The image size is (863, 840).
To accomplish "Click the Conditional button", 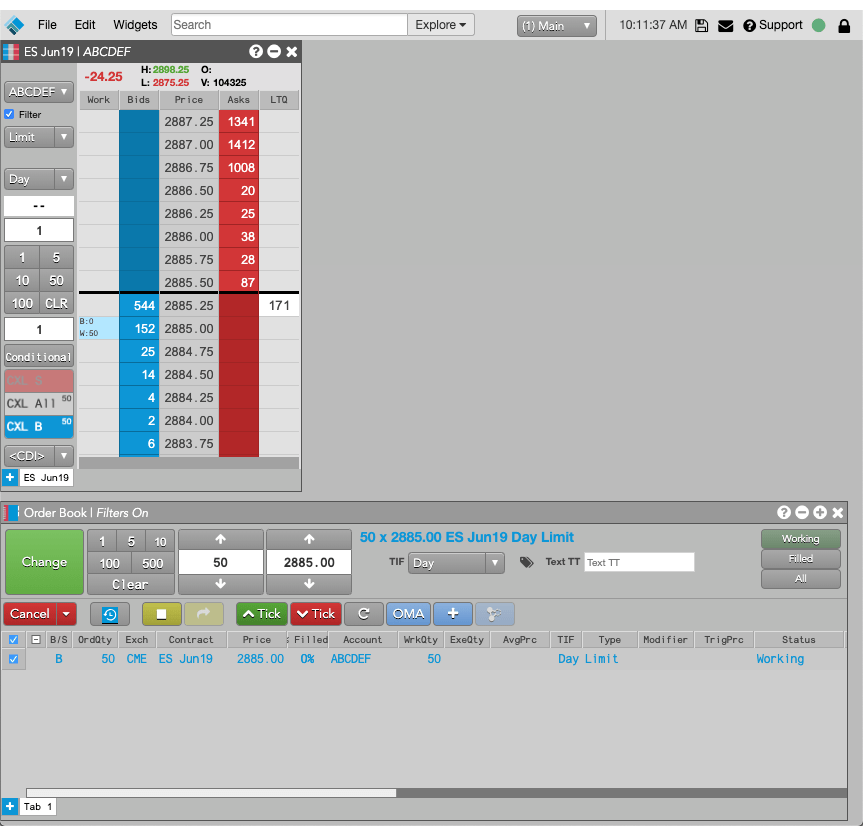I will tap(39, 357).
